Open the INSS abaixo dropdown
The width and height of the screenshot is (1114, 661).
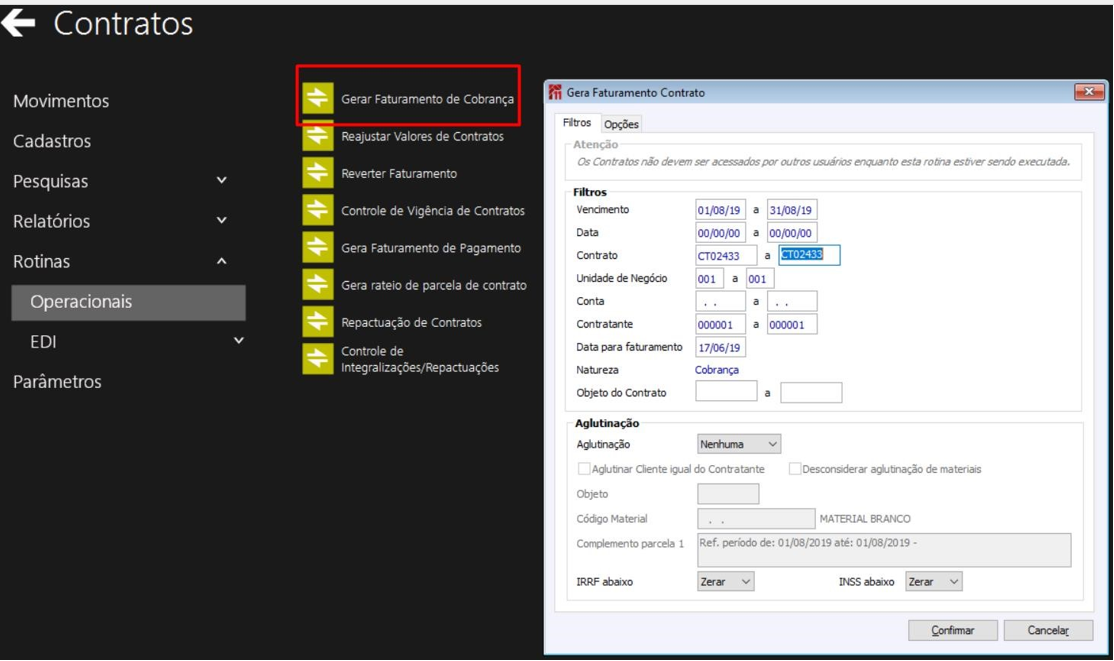pos(934,581)
